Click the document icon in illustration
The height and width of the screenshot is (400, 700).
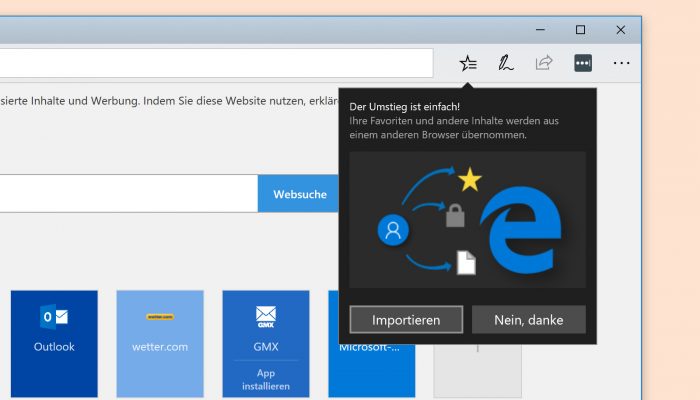point(466,262)
